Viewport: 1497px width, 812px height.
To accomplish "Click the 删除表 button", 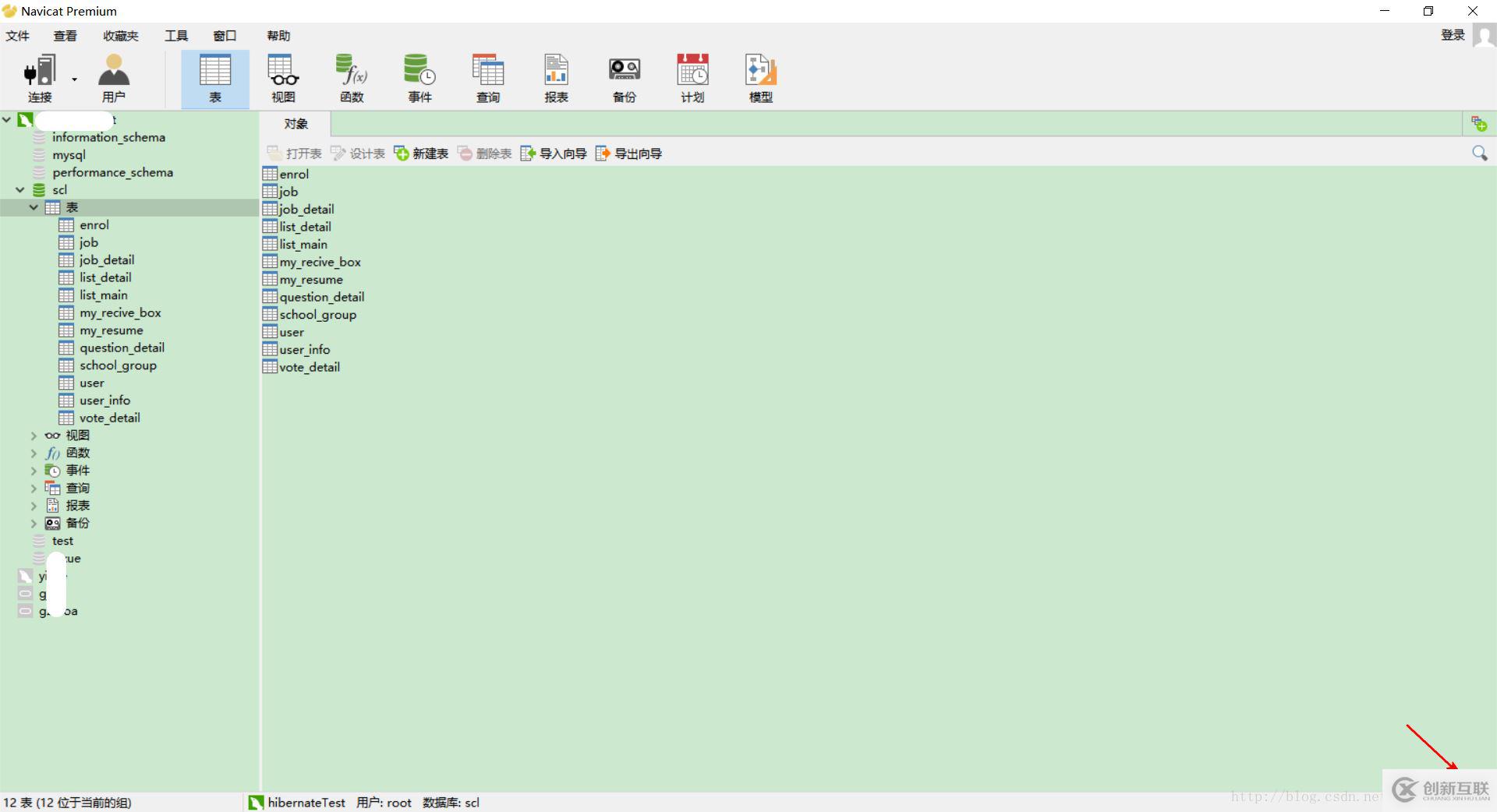I will click(485, 154).
